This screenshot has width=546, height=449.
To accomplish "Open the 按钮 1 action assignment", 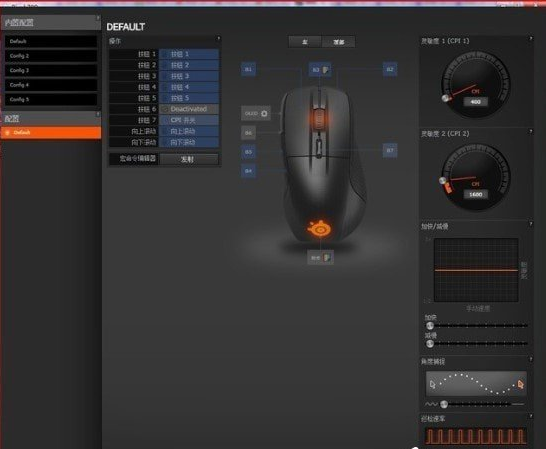I will point(189,54).
